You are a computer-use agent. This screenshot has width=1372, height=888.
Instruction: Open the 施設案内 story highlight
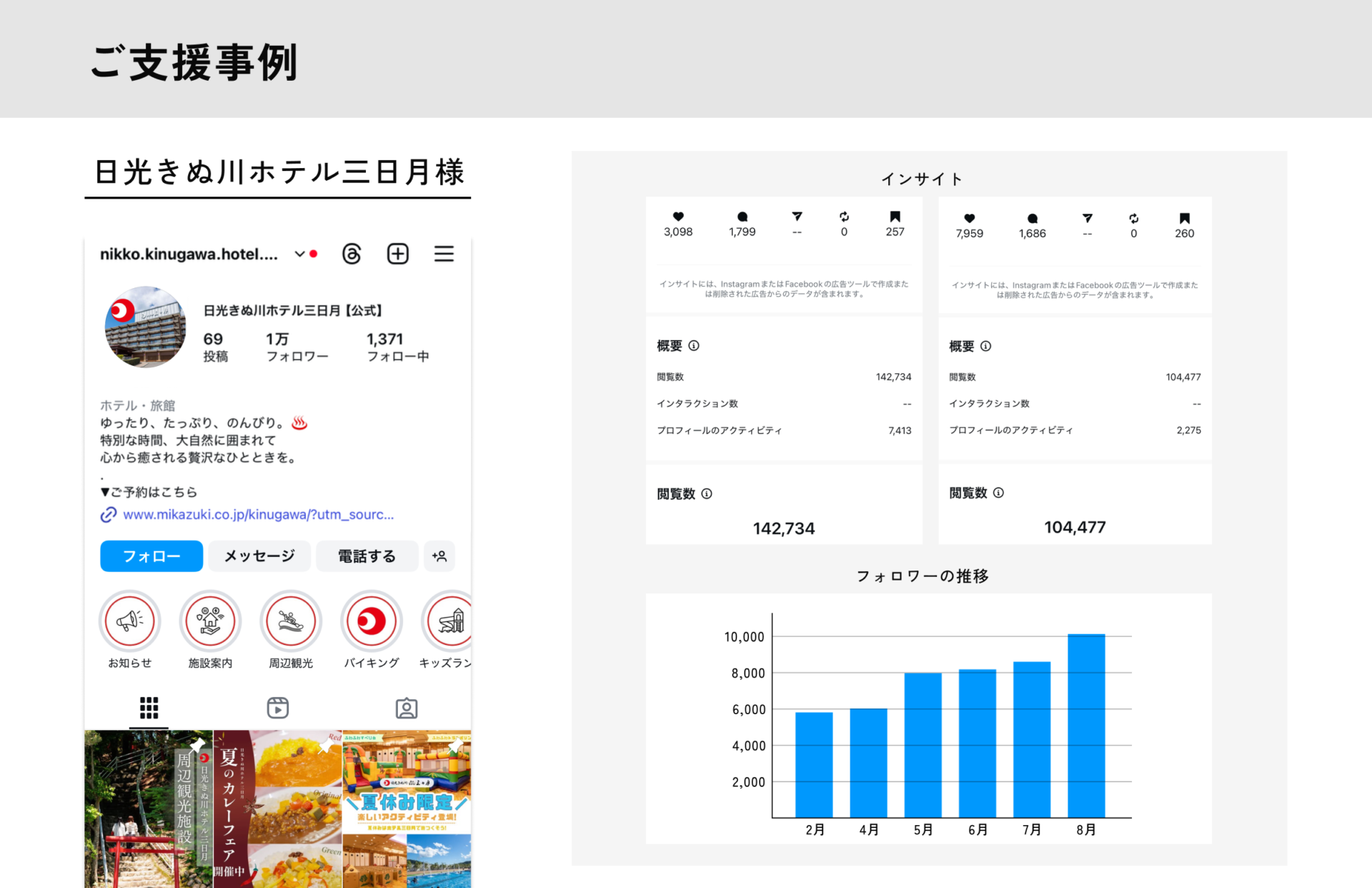210,621
